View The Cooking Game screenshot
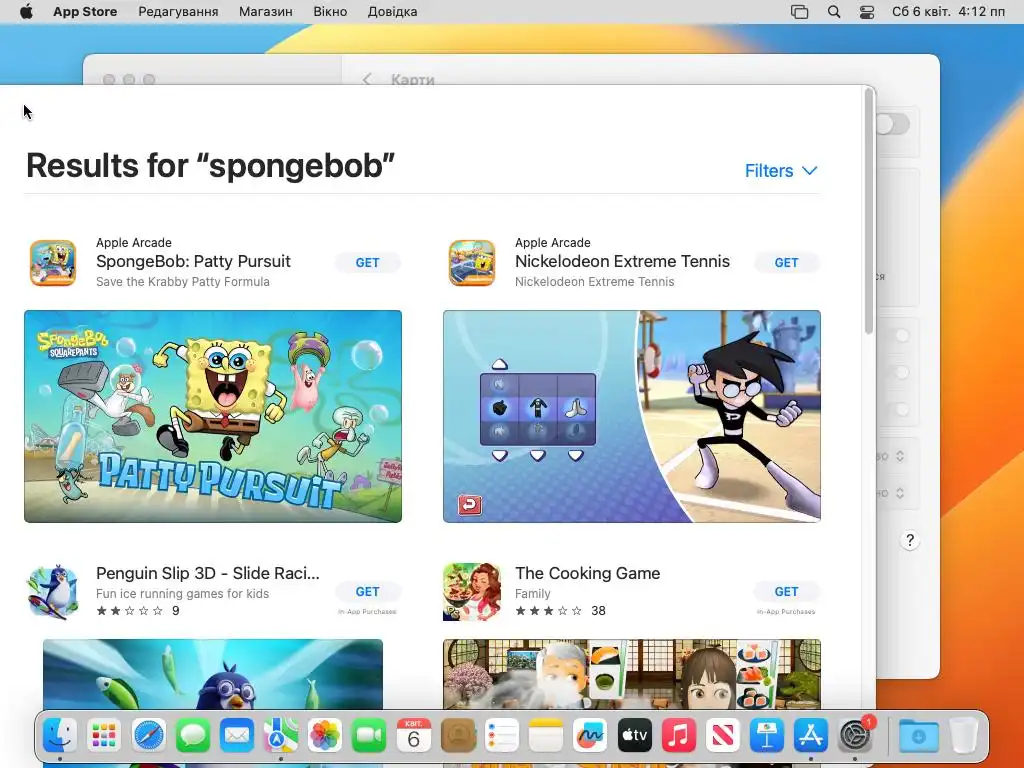Screen dimensions: 1024x768 tap(632, 675)
